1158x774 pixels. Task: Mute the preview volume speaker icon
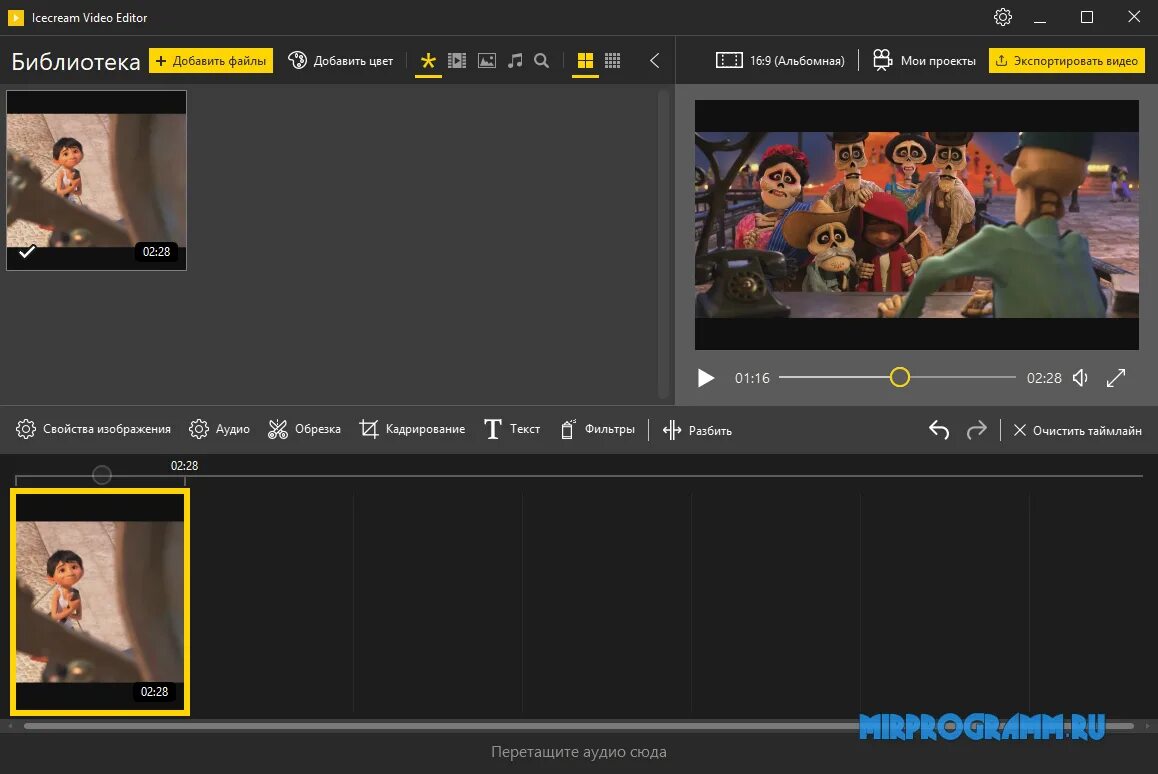pyautogui.click(x=1080, y=378)
